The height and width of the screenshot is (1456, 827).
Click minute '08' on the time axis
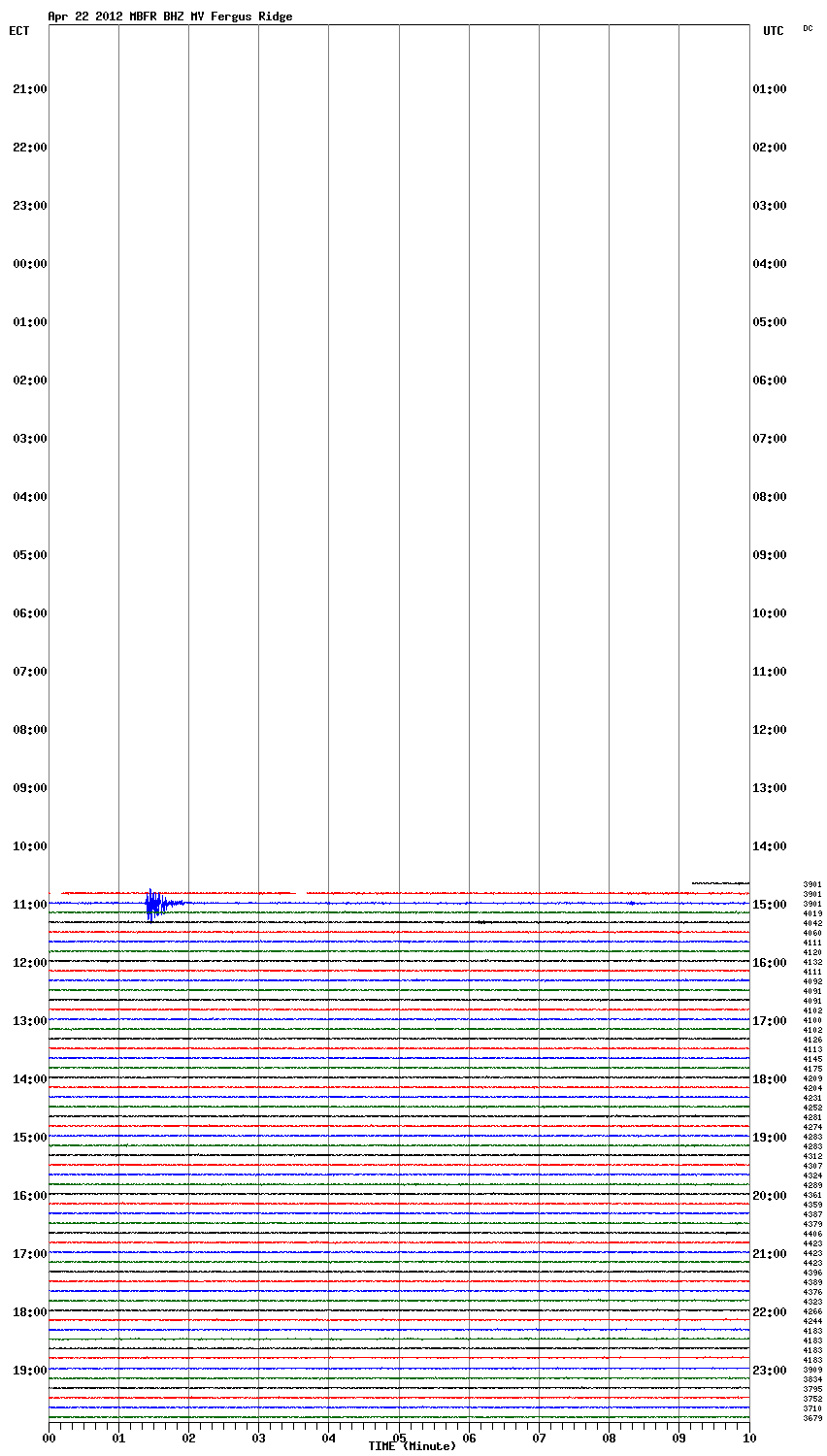click(609, 1439)
